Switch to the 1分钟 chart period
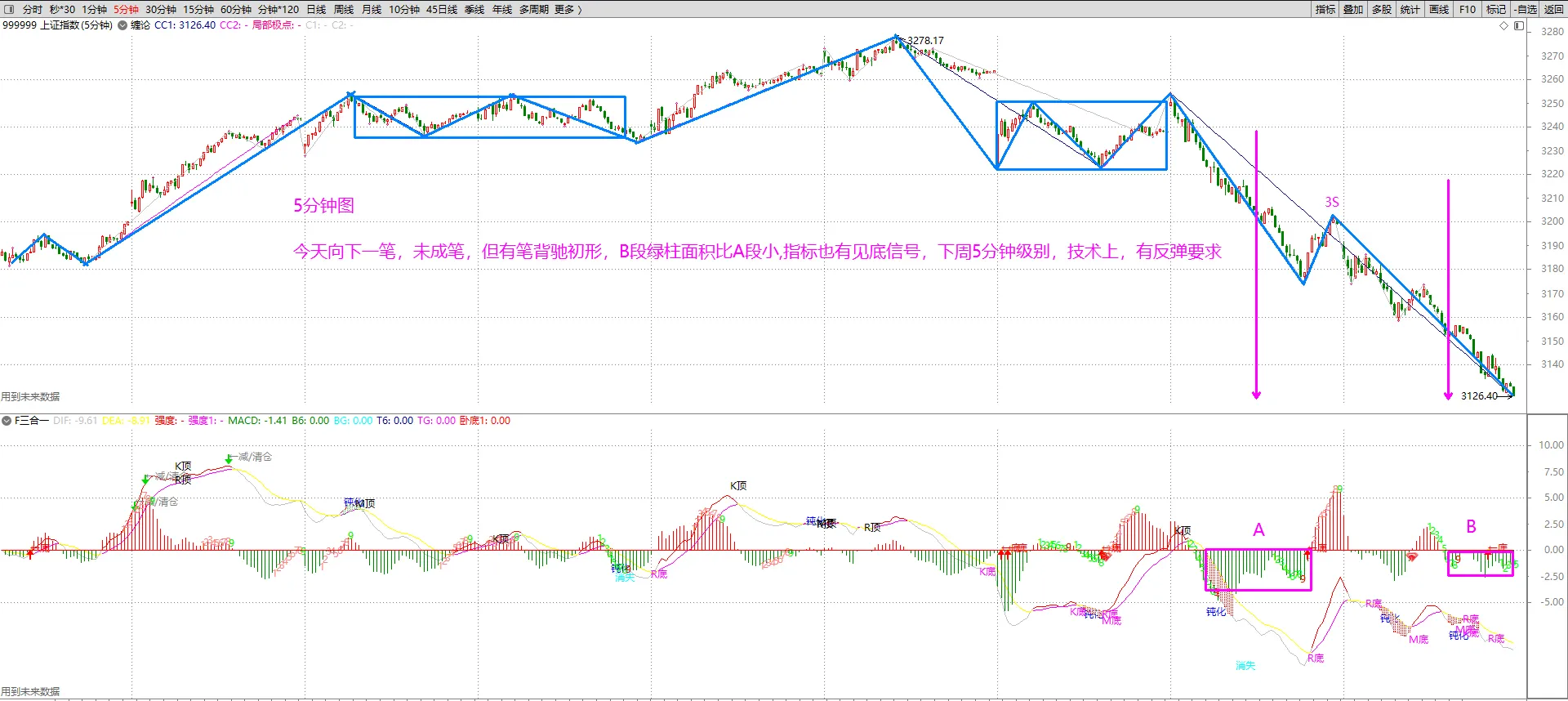 (94, 9)
